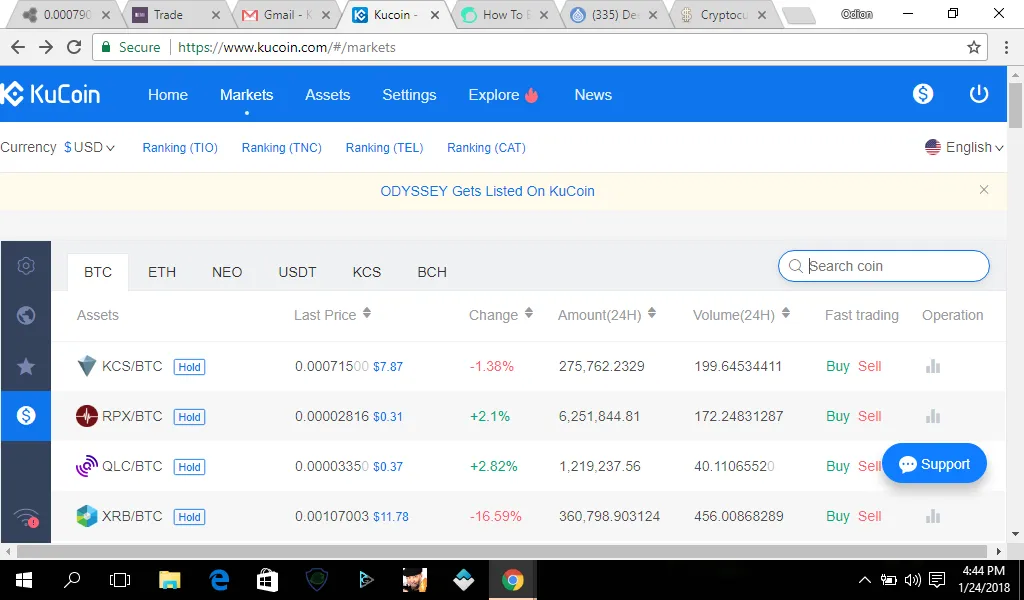Screen dimensions: 1024x600
Task: Switch to the USDT market tab
Action: tap(297, 272)
